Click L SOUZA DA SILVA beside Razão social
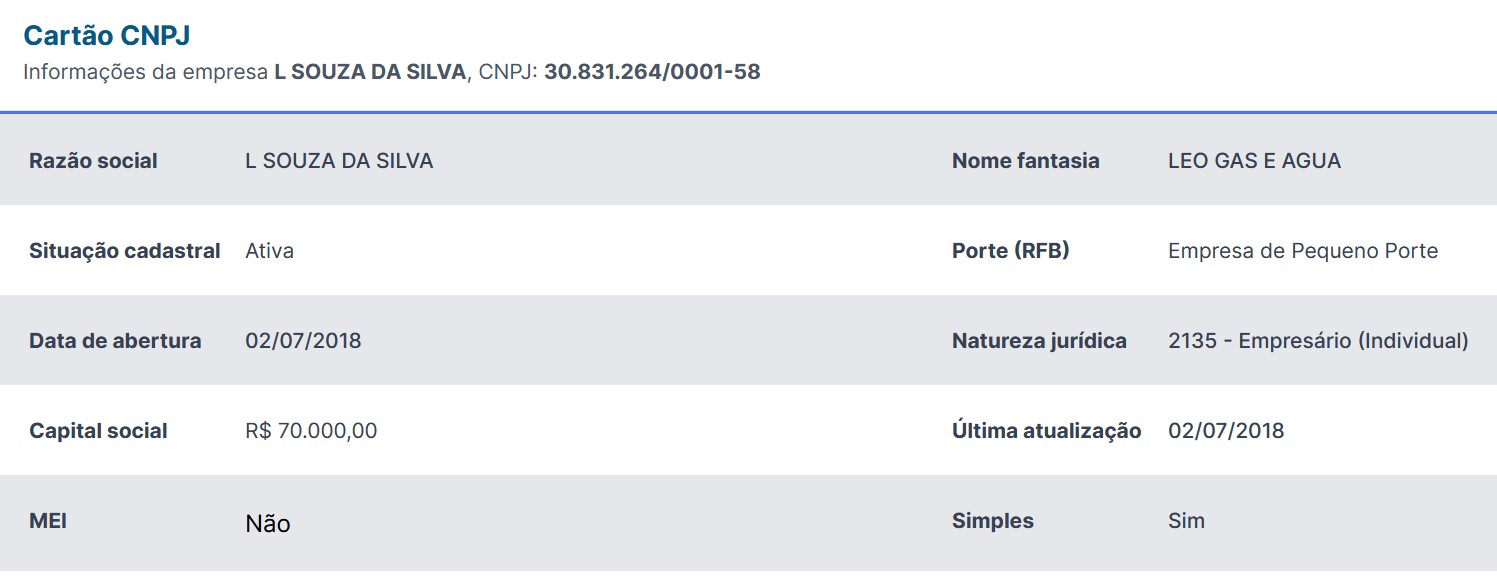 (339, 161)
